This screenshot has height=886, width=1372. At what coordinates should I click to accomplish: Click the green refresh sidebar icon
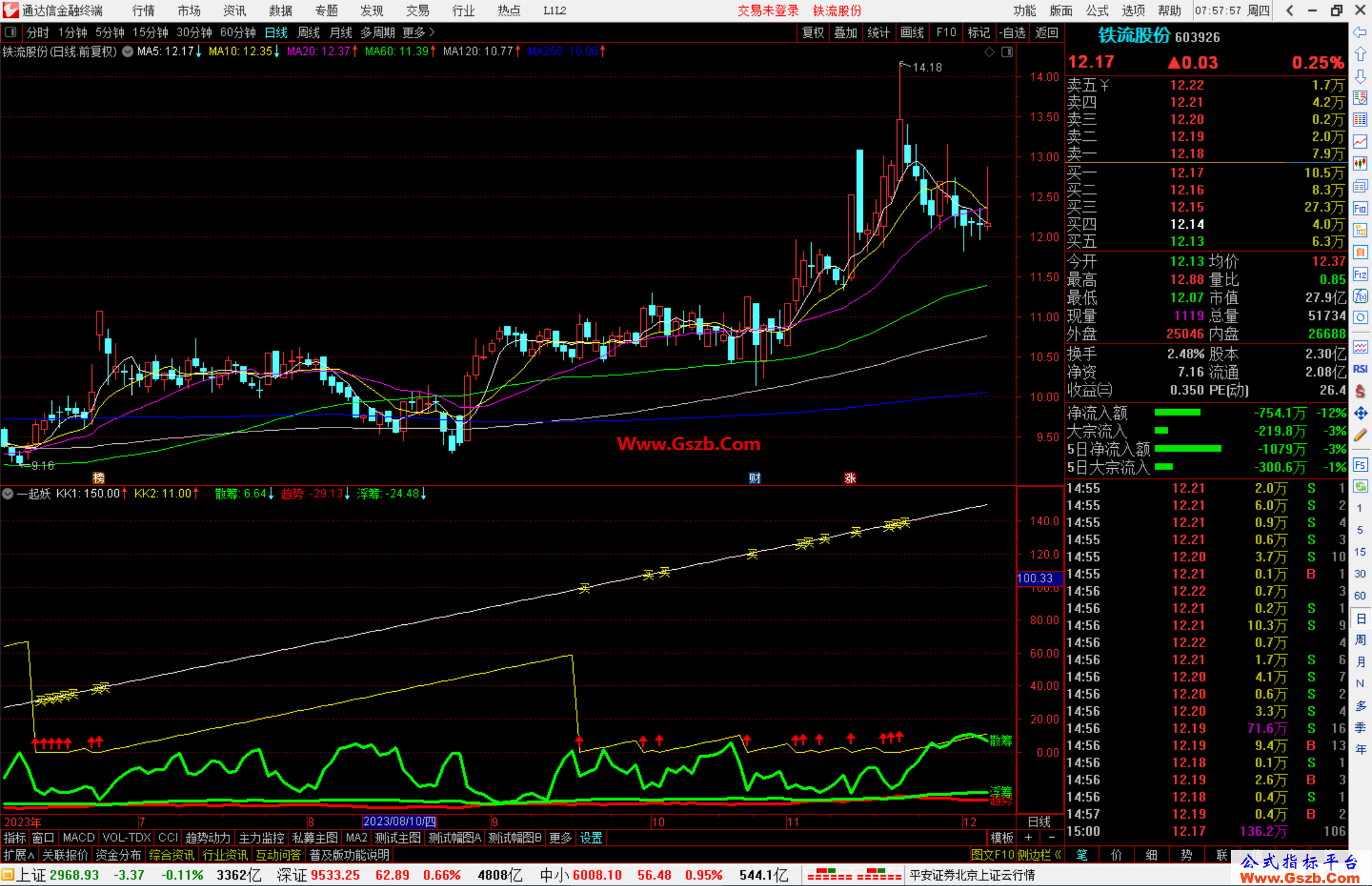point(1360,487)
